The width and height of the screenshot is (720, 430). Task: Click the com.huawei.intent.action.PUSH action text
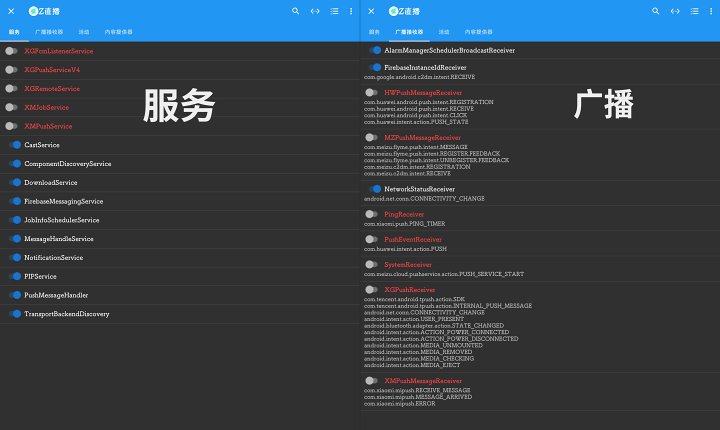click(405, 249)
